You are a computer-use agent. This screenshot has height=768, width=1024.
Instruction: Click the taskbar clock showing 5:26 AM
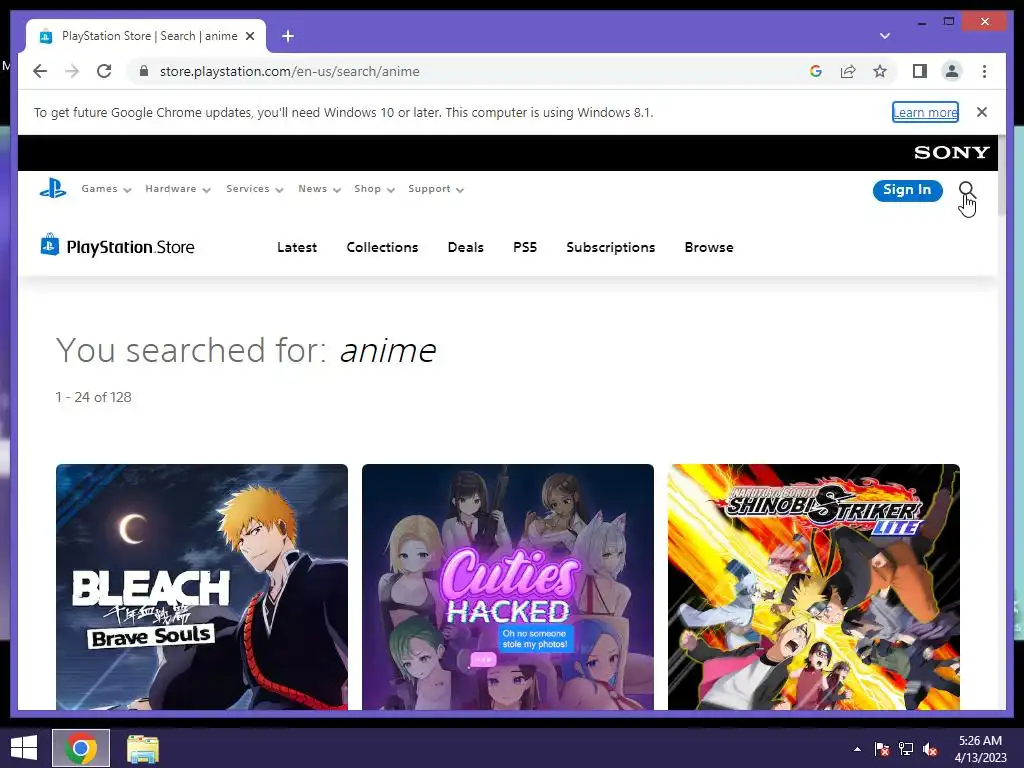(x=980, y=749)
